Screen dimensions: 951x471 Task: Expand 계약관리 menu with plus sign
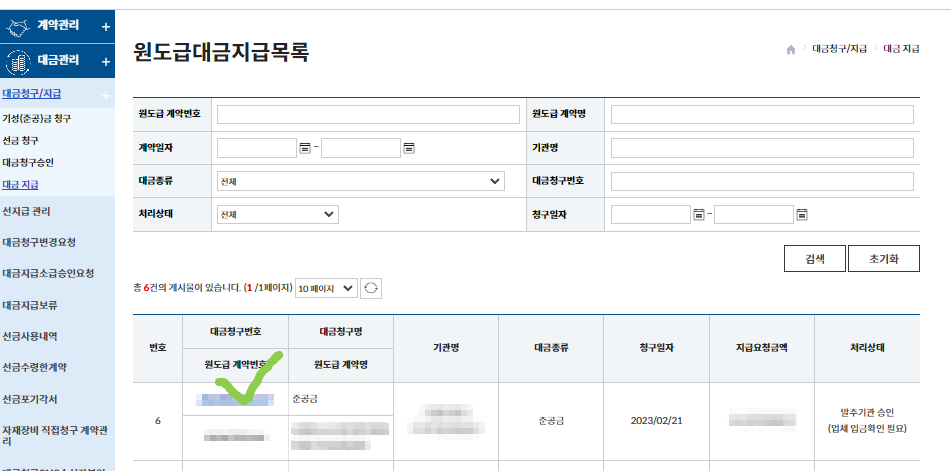[106, 27]
